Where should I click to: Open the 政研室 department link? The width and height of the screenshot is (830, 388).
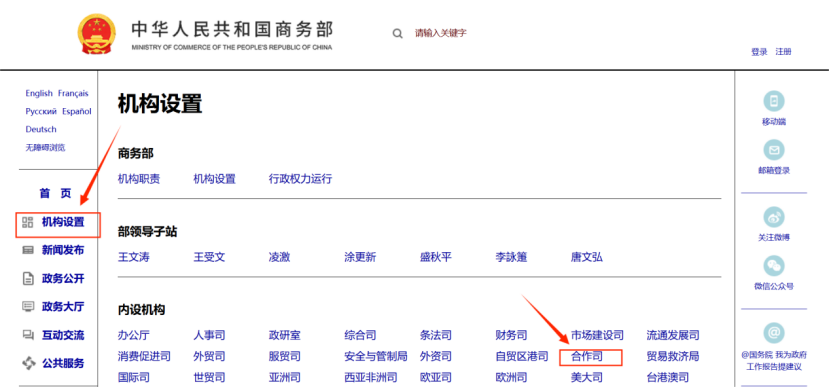coord(284,335)
